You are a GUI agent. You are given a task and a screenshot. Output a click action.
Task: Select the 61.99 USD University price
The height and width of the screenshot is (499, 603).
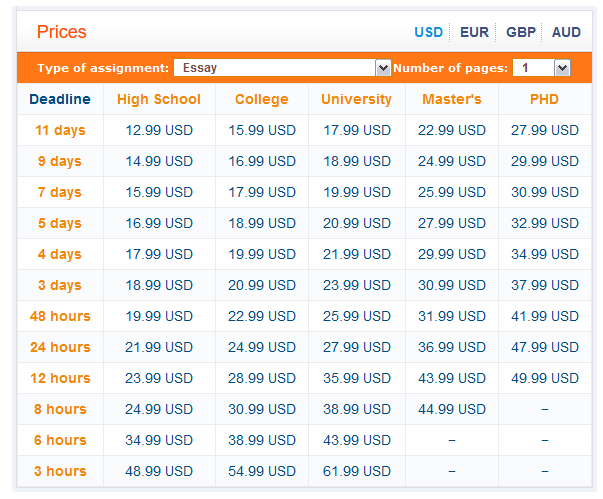(x=356, y=471)
